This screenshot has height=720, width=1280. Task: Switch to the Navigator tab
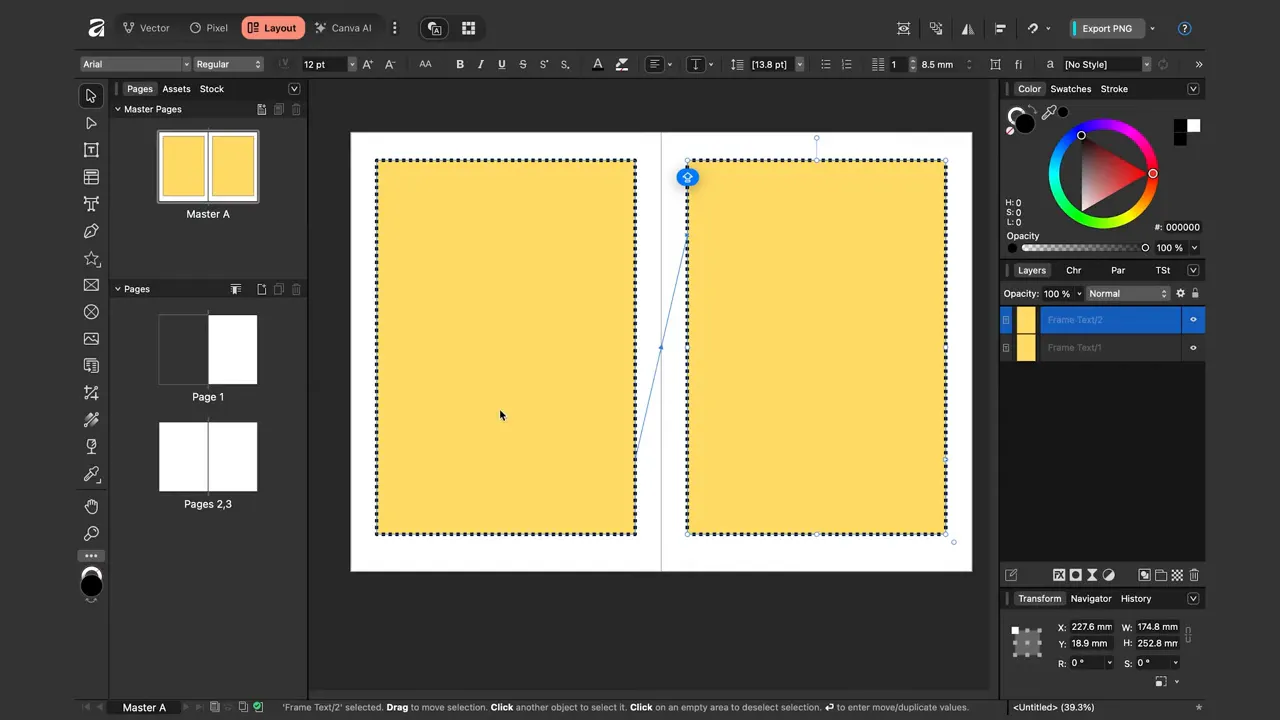1090,598
